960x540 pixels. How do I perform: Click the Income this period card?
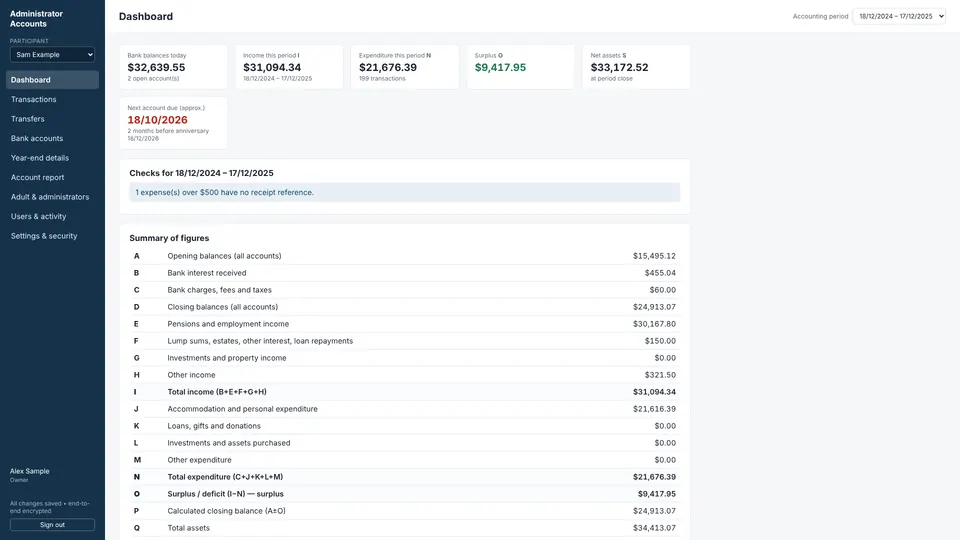coord(289,67)
